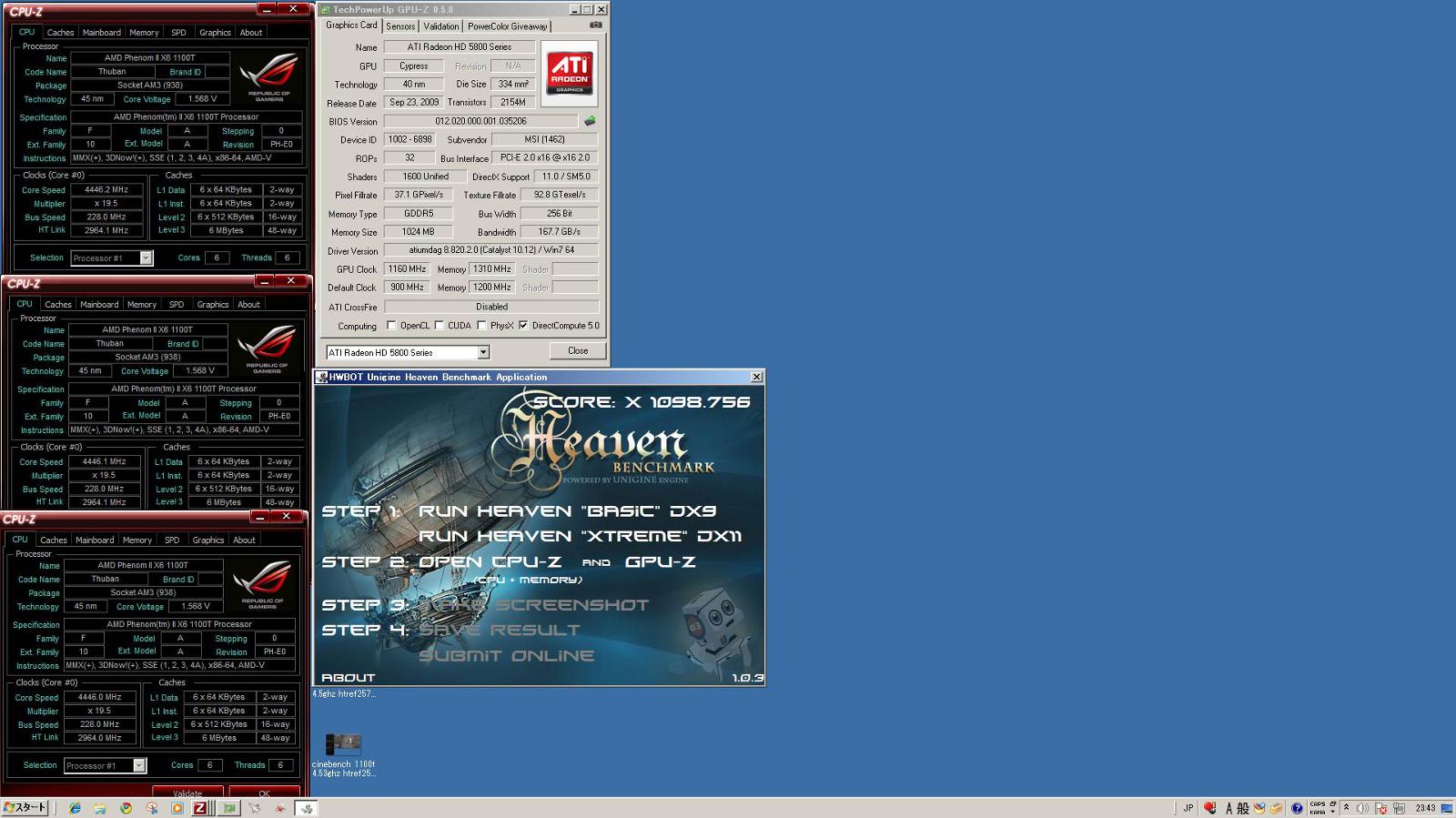
Task: Click the Driver Version atiumdag field in GPU-Z
Action: pos(491,249)
